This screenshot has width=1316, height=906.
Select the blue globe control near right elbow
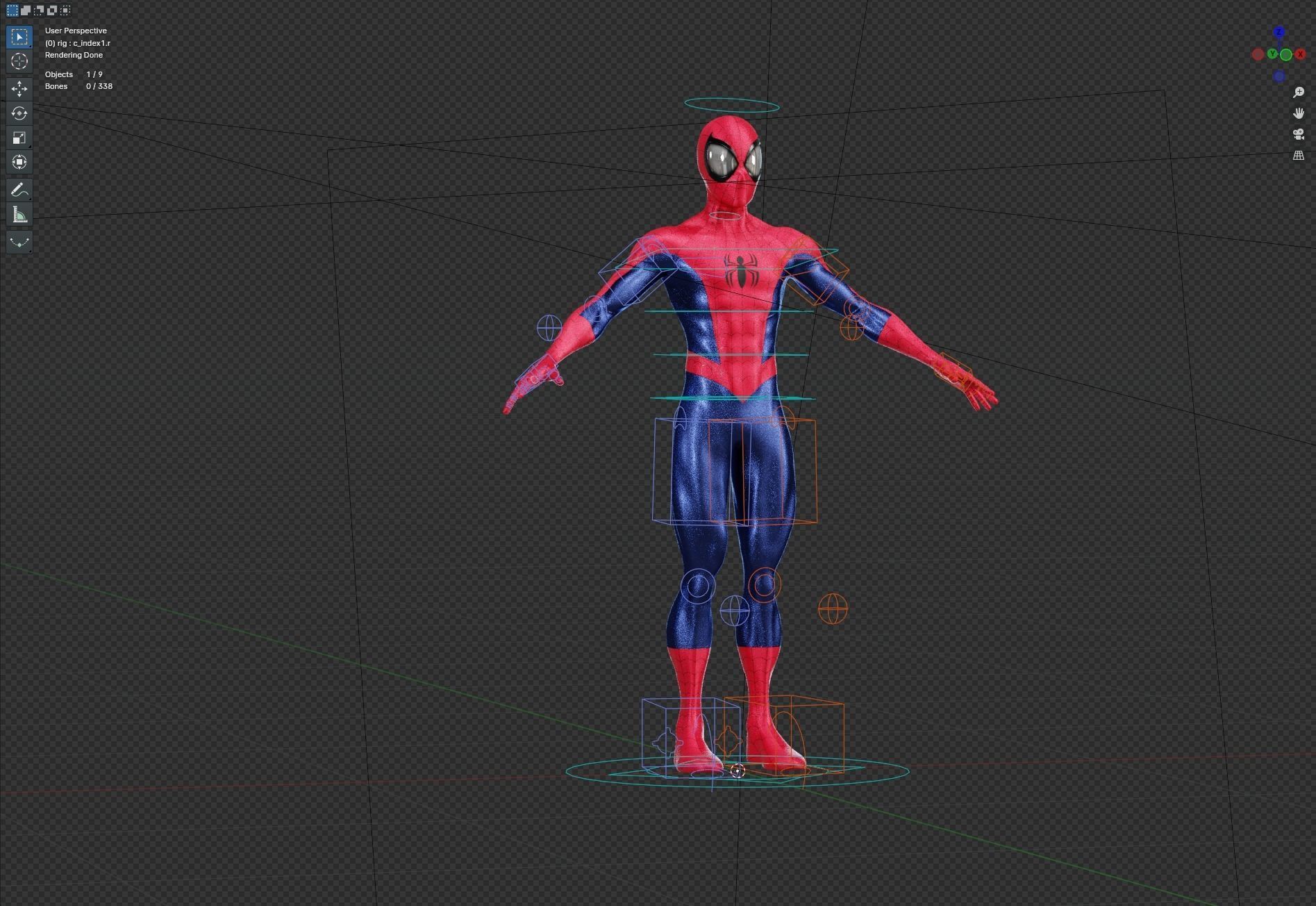(x=549, y=328)
